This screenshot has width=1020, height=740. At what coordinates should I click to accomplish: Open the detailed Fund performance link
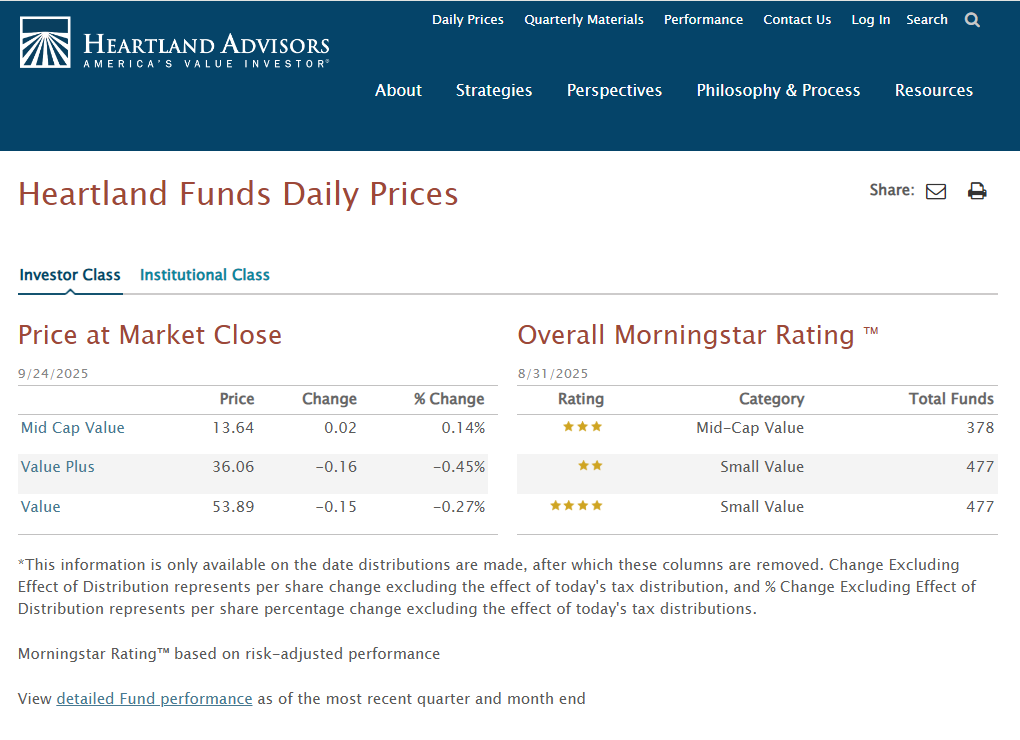pos(154,698)
